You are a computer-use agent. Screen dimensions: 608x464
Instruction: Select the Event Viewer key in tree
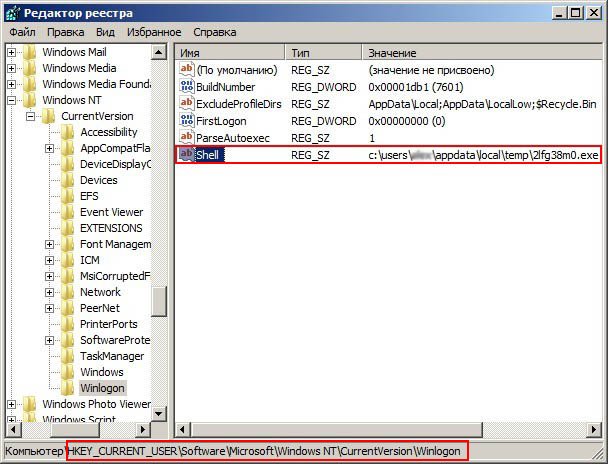[x=111, y=212]
